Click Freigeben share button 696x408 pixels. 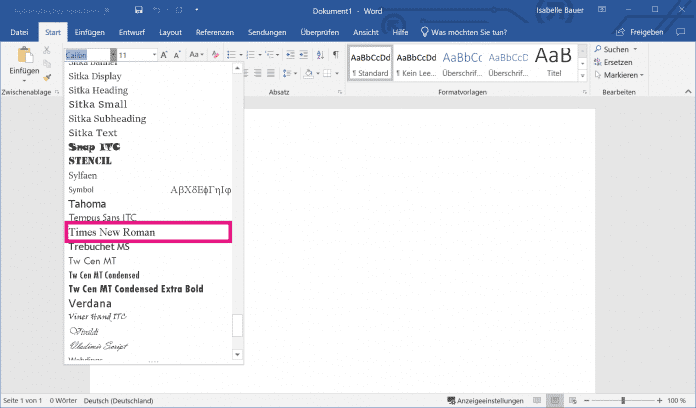(661, 32)
